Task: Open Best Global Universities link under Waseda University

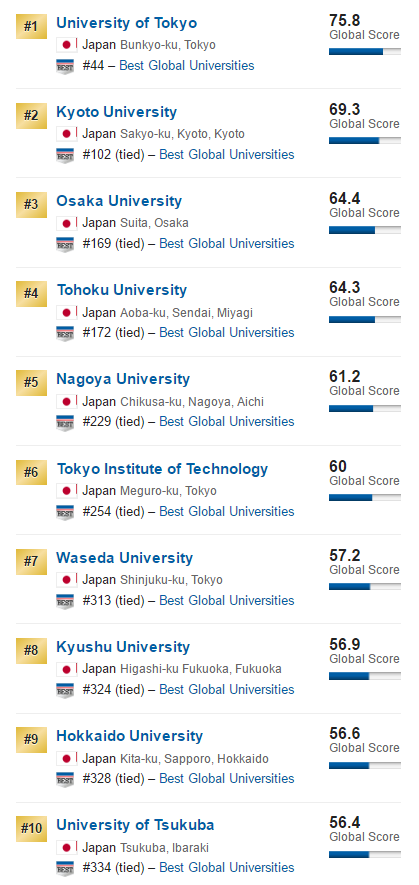Action: 226,601
